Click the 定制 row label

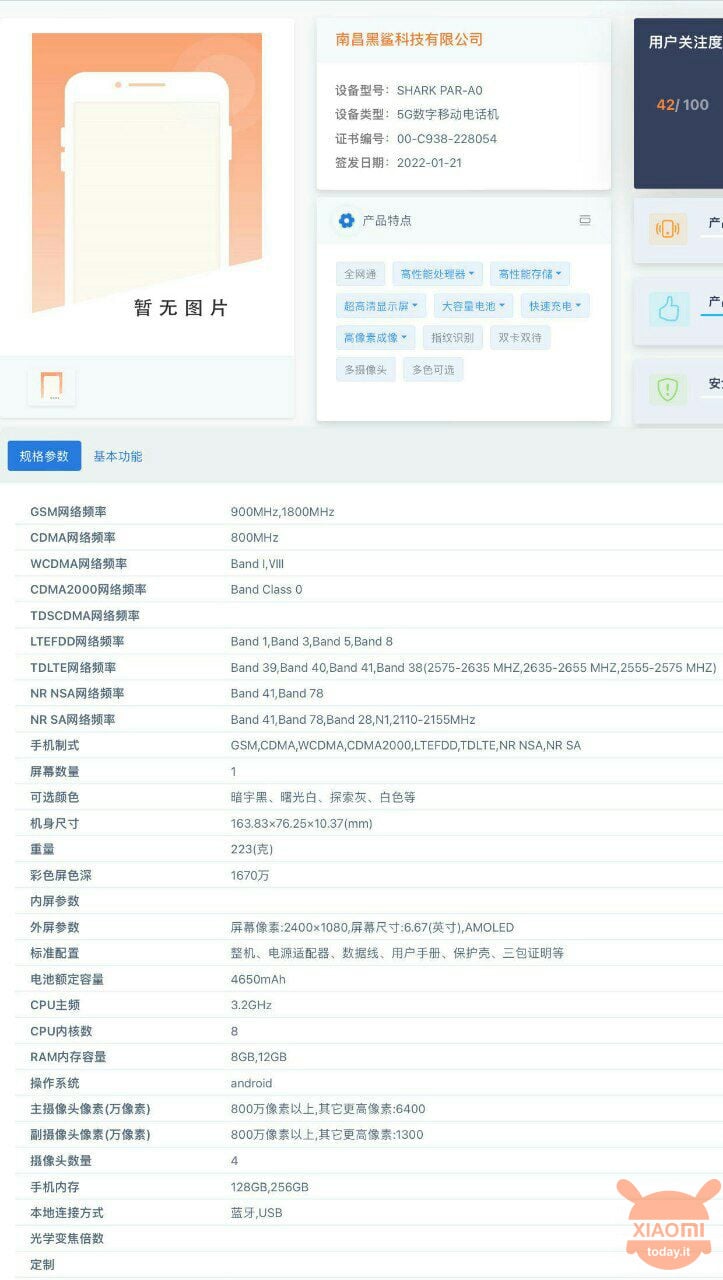[42, 1266]
